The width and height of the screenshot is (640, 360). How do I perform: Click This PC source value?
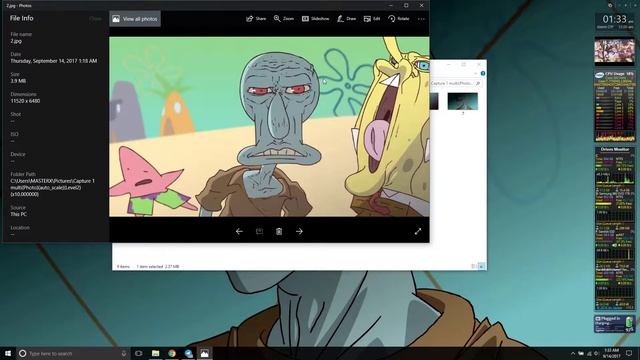pyautogui.click(x=19, y=214)
